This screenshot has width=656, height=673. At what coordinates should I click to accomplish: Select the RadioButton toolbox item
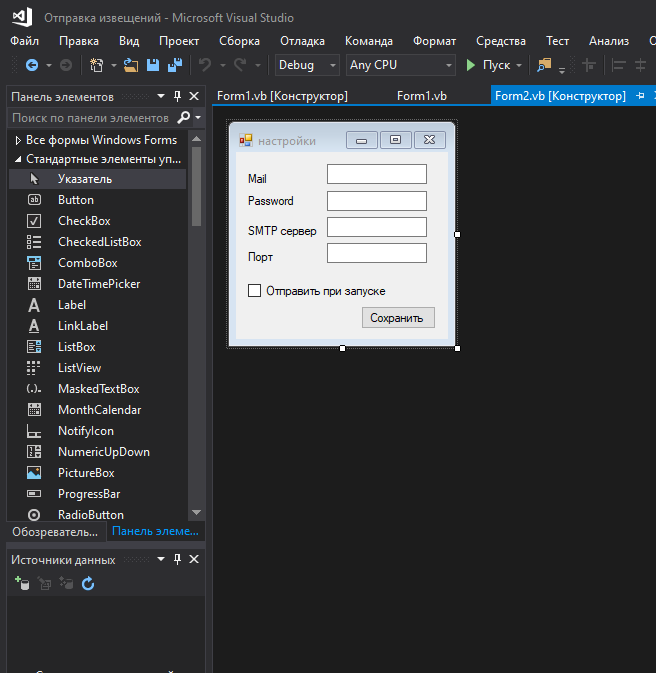(x=90, y=515)
